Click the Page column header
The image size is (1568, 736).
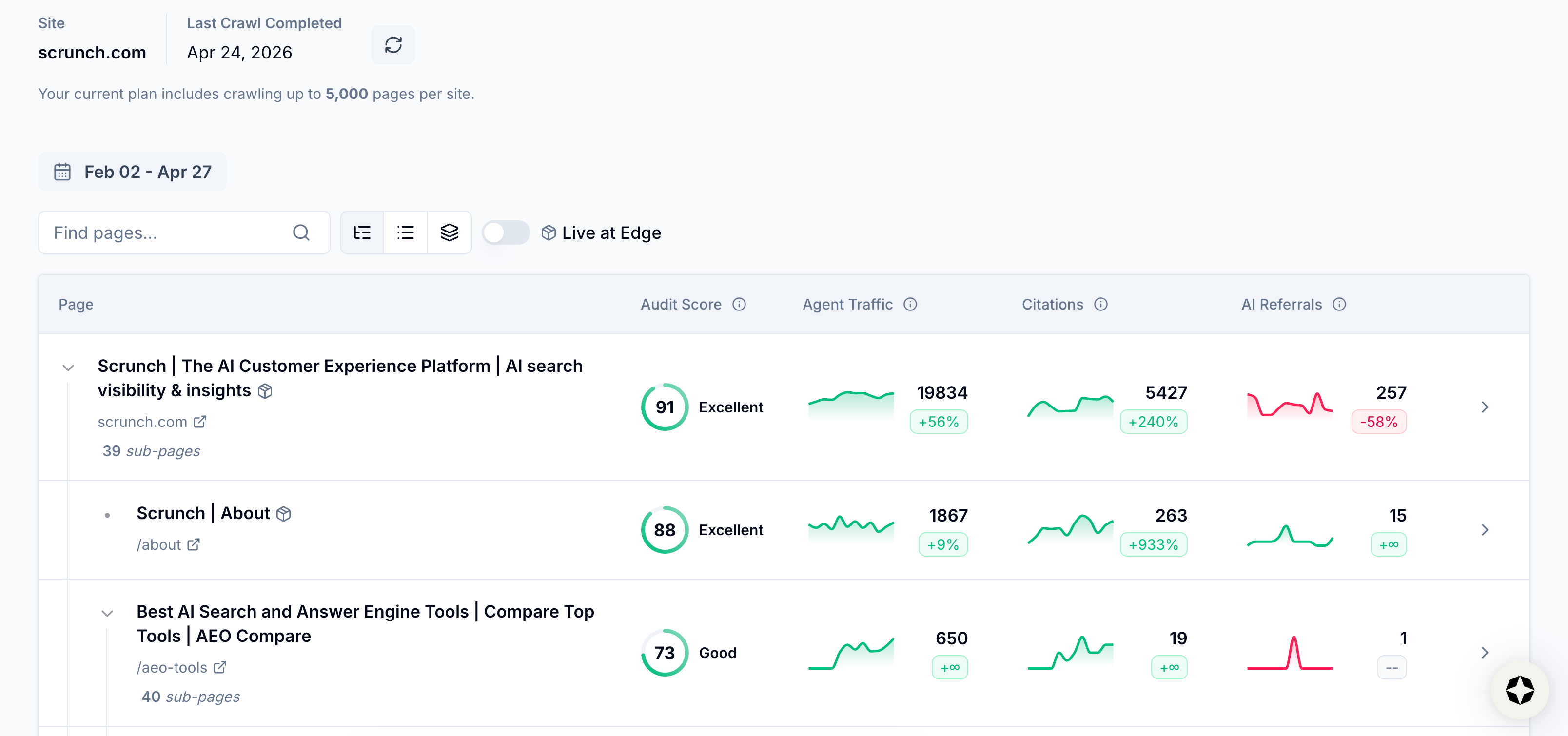[76, 304]
